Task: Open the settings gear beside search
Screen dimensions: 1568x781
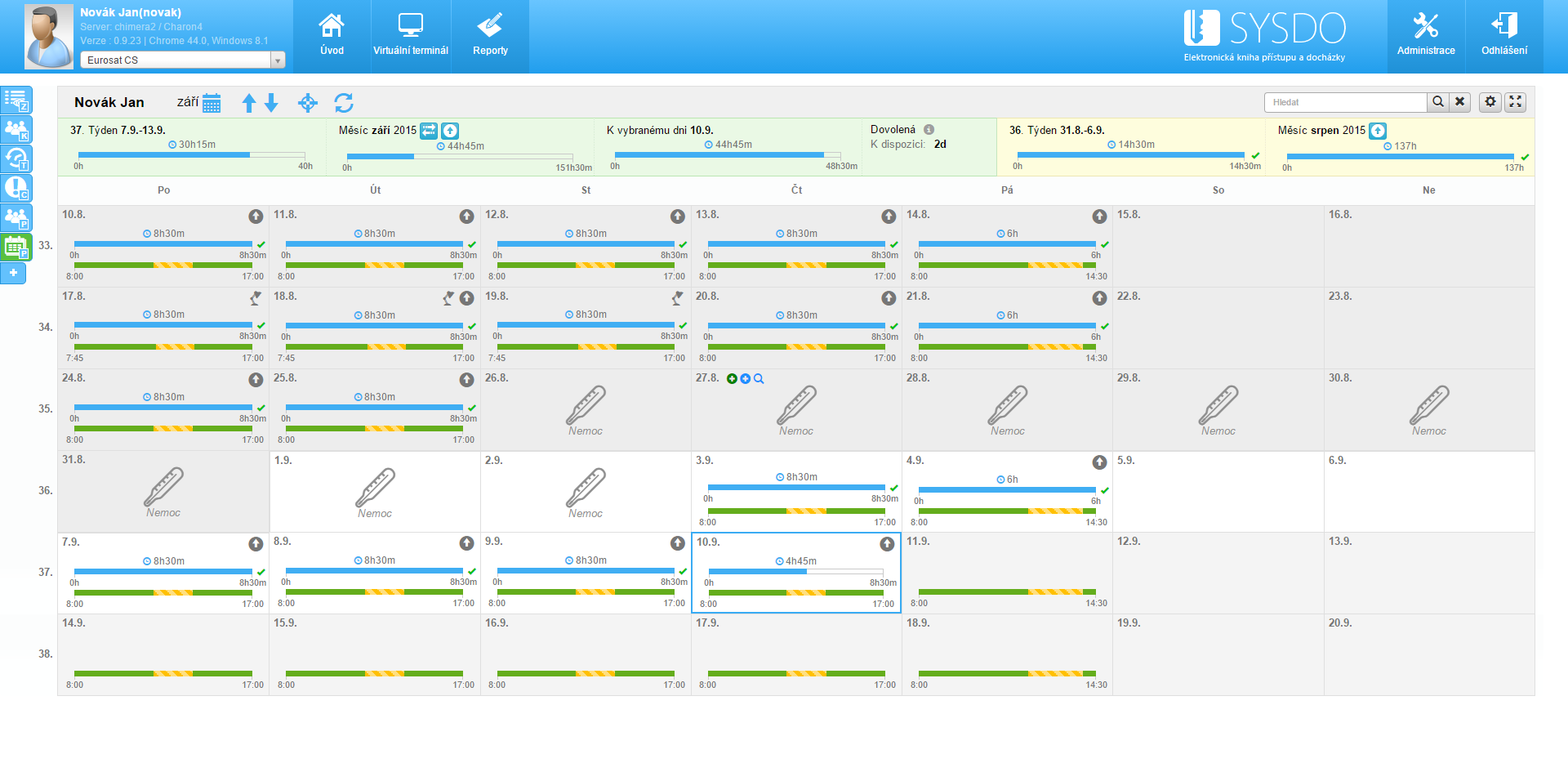Action: tap(1490, 102)
